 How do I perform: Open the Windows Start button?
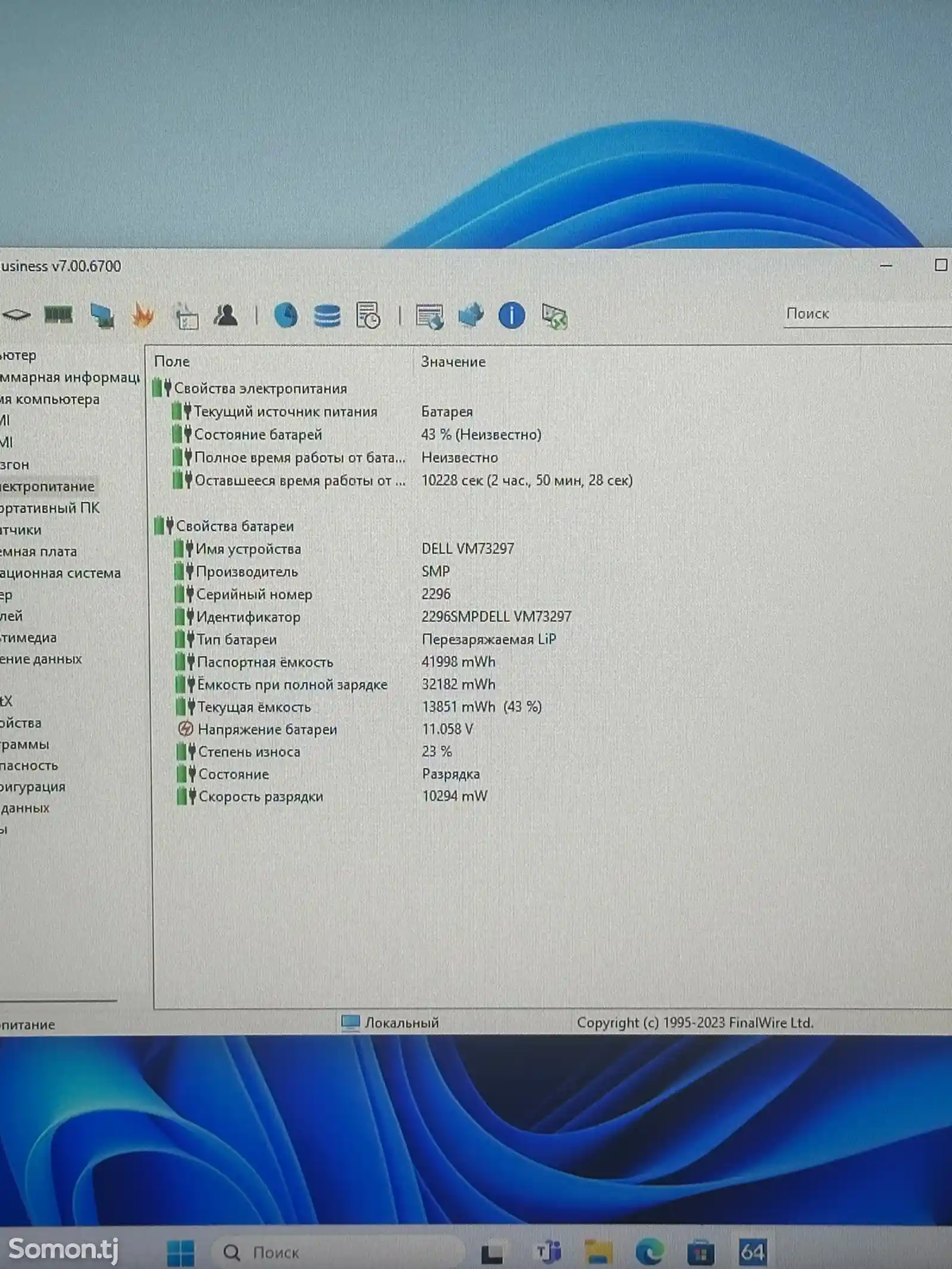click(x=180, y=1252)
